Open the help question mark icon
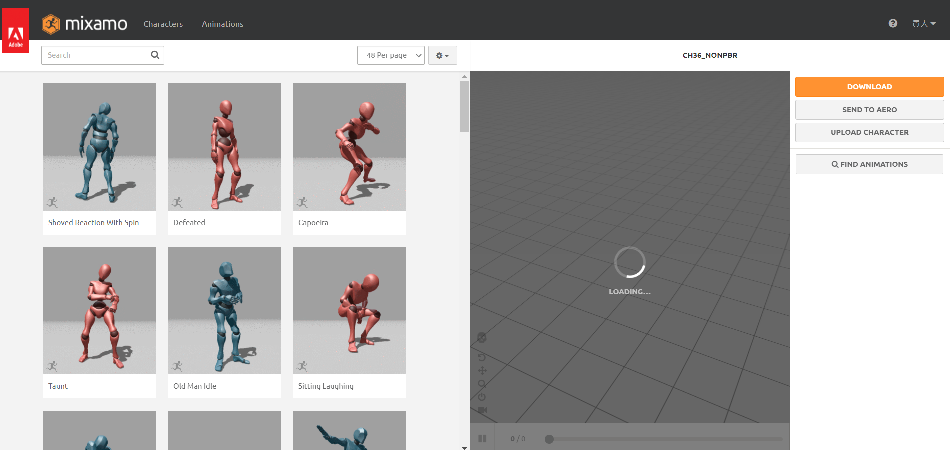The image size is (950, 450). 892,24
